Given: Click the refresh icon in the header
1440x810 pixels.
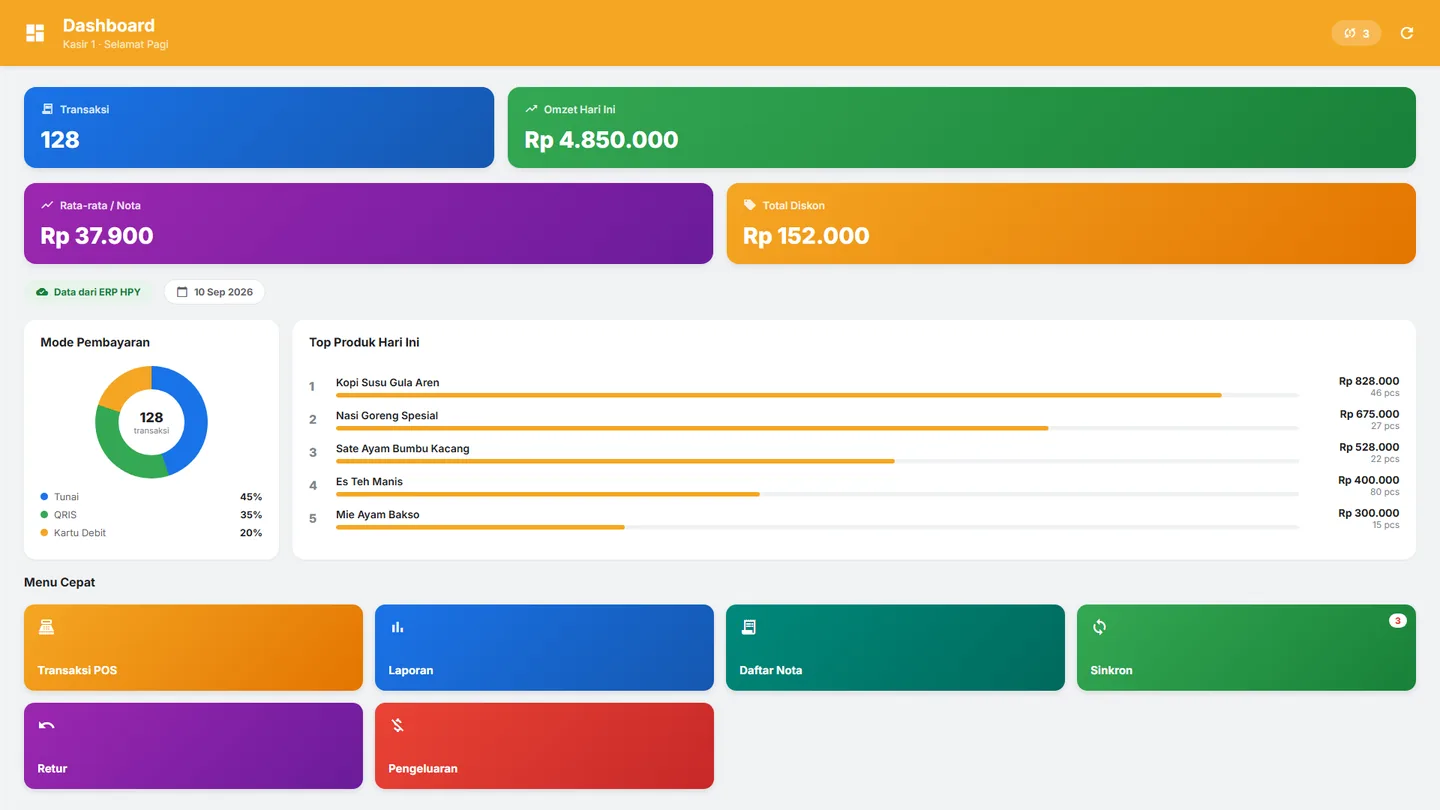Looking at the screenshot, I should tap(1407, 33).
